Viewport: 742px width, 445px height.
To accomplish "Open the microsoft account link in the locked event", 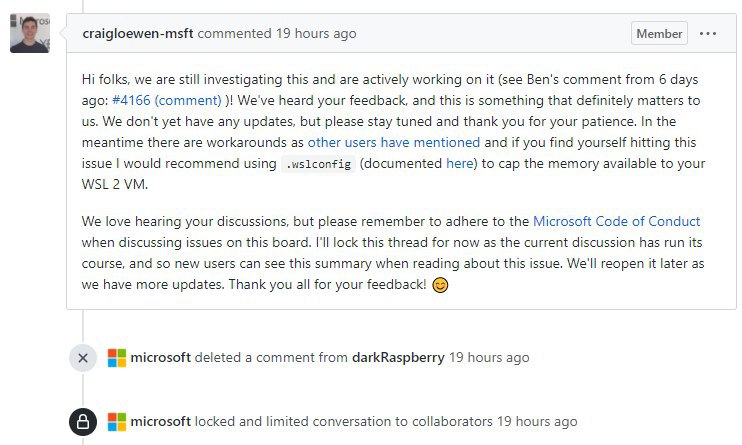I will 161,421.
